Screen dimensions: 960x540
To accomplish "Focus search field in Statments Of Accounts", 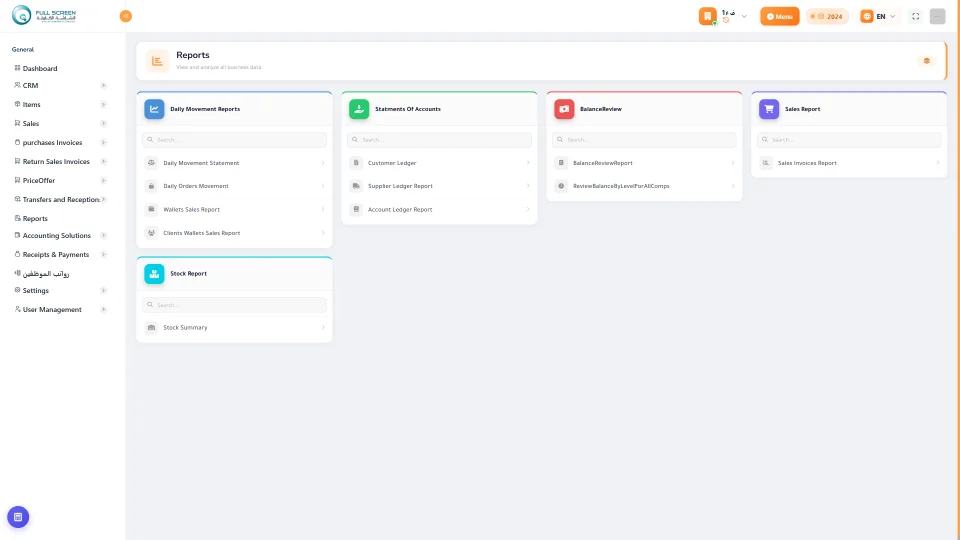I will point(439,140).
